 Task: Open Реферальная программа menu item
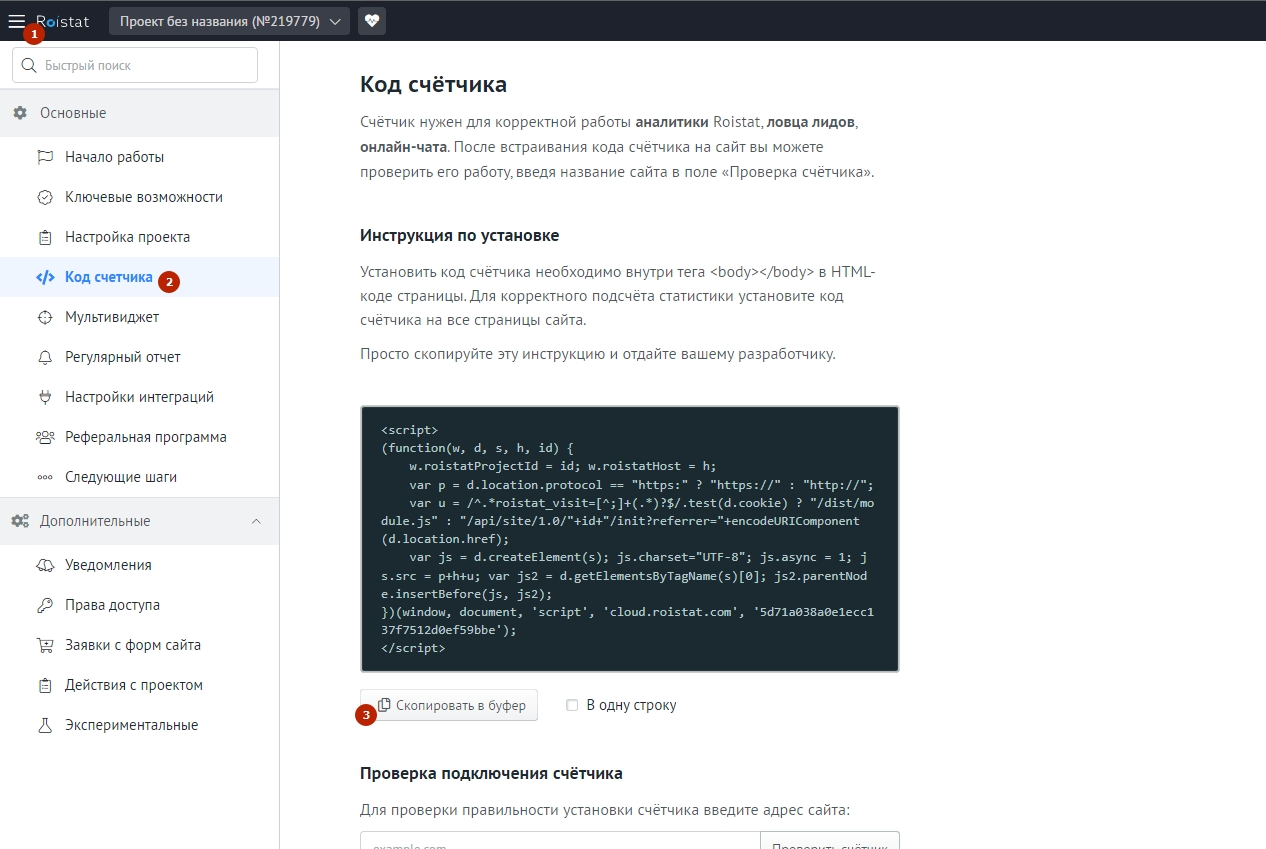(x=140, y=437)
